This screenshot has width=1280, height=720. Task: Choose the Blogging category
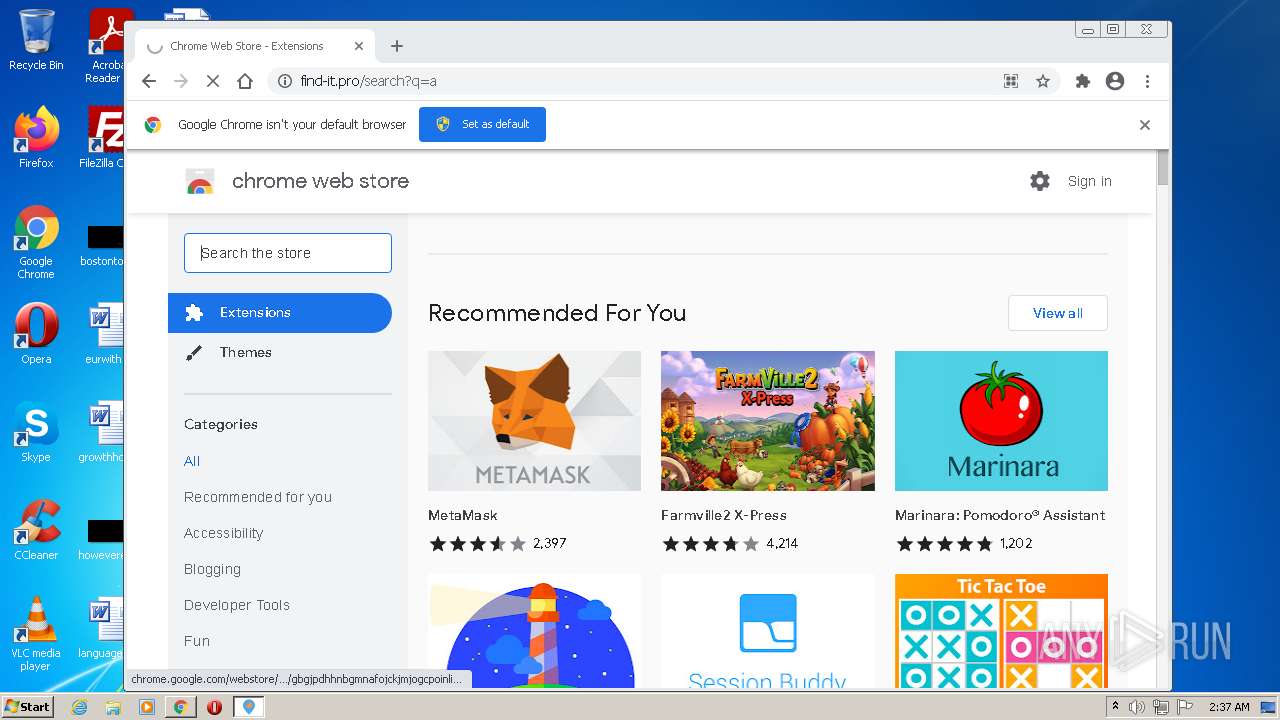pyautogui.click(x=212, y=569)
